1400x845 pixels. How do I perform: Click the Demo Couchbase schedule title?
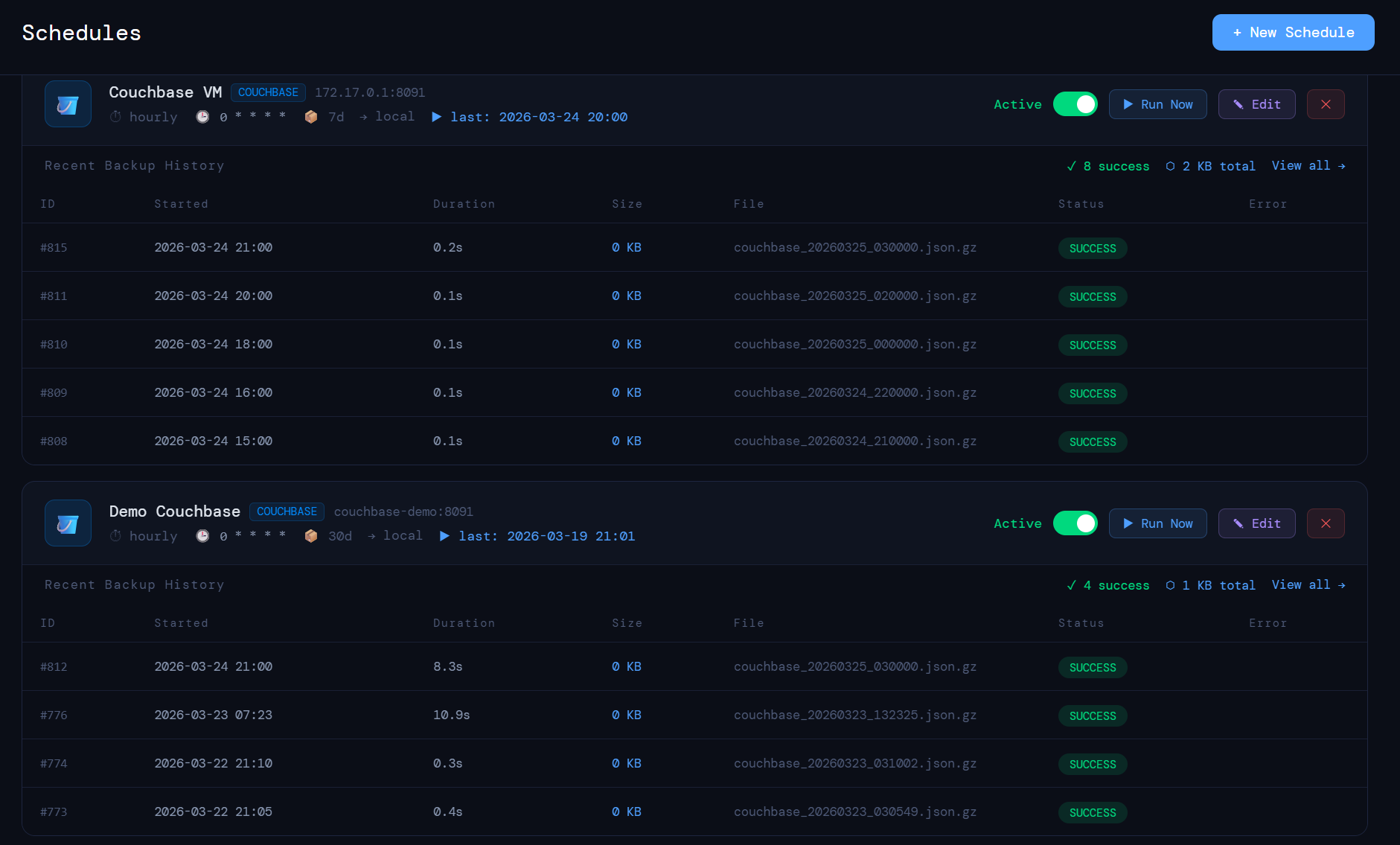pyautogui.click(x=174, y=511)
